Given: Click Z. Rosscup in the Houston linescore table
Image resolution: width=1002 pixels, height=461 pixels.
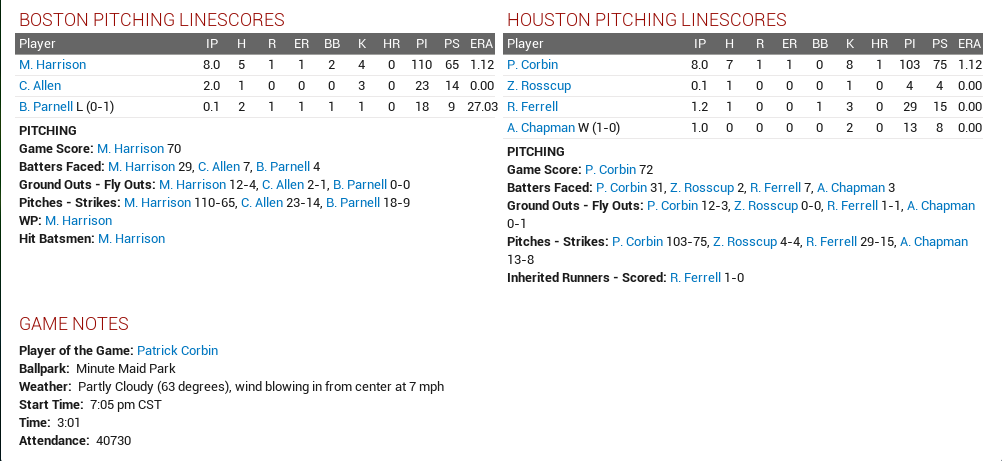Looking at the screenshot, I should pyautogui.click(x=539, y=86).
